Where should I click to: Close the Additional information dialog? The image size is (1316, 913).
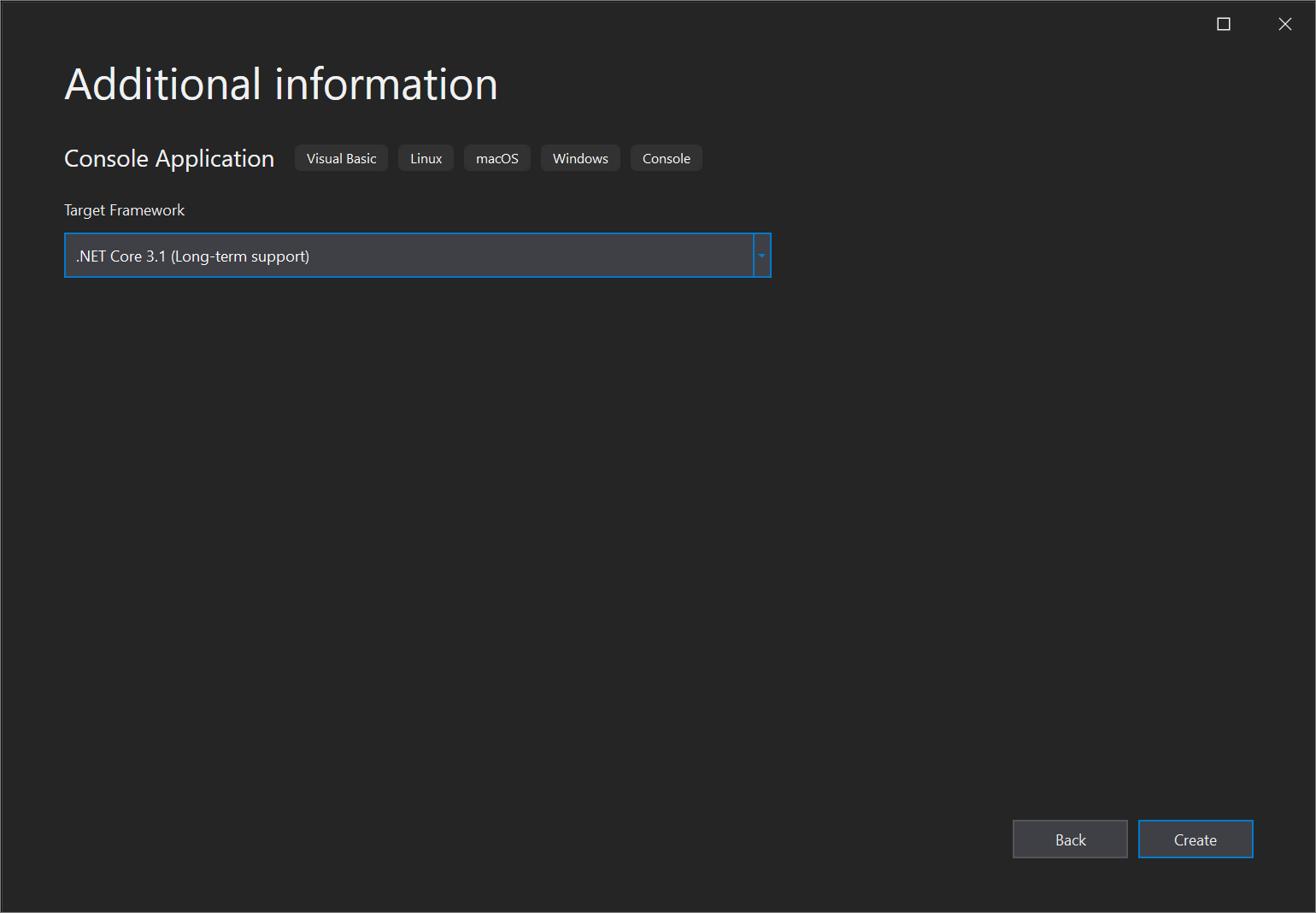[x=1285, y=24]
